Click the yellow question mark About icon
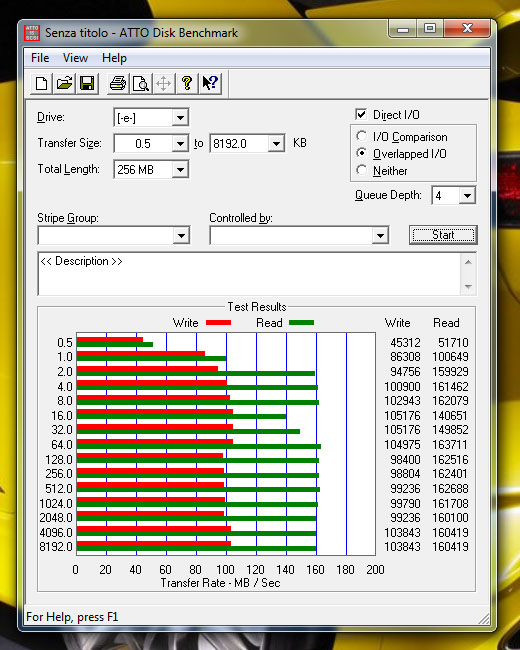Screen dimensions: 520x650 [187, 83]
